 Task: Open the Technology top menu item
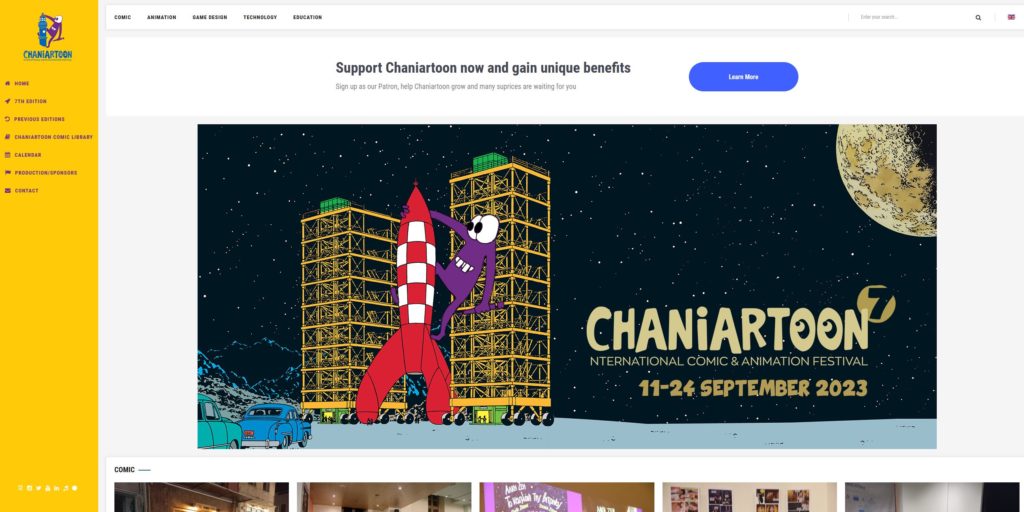(x=260, y=18)
